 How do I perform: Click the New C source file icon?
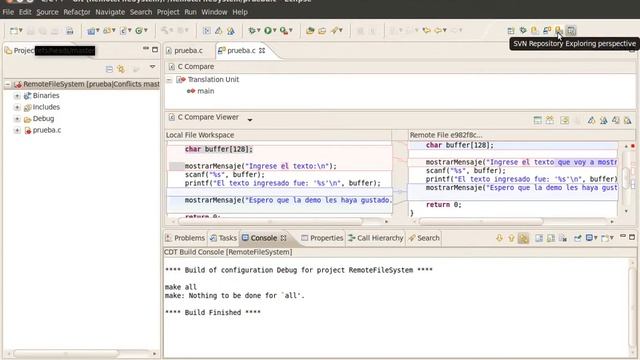[x=123, y=31]
